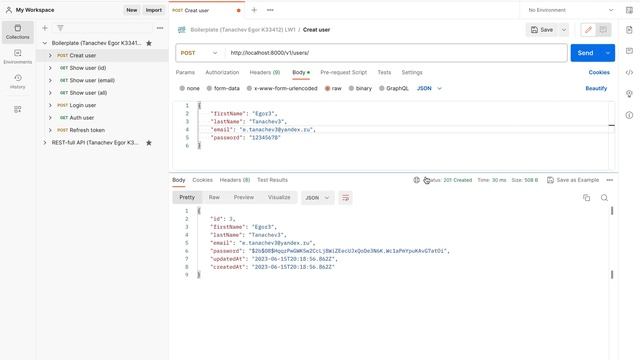The width and height of the screenshot is (640, 360).
Task: Open comments icon in right sidebar
Action: [x=629, y=51]
